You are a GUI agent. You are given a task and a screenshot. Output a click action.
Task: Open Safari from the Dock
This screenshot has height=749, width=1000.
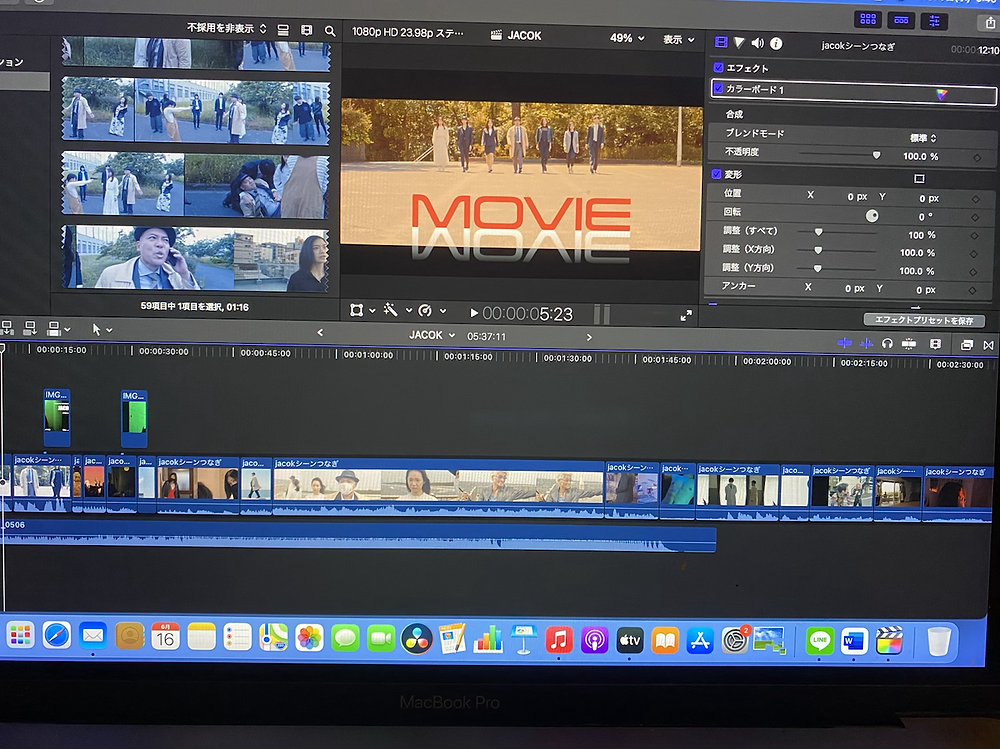click(57, 635)
